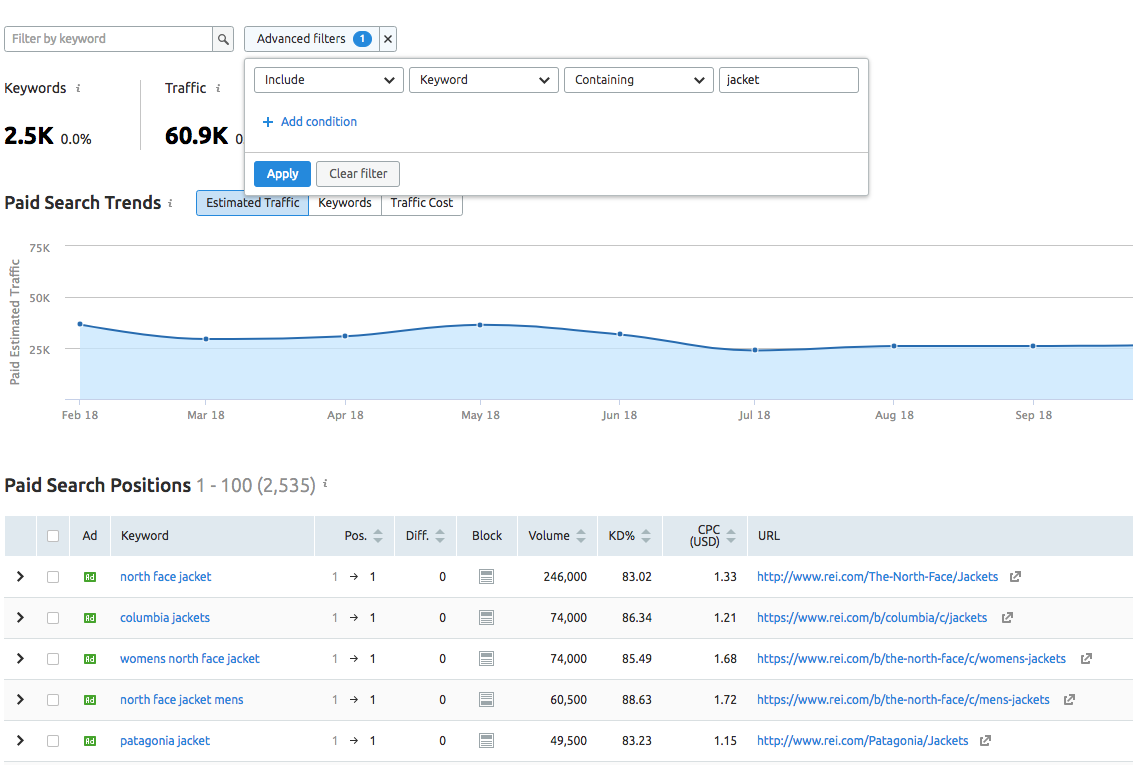Click the Filter by keyword input field
Screen dimensions: 1133x765
(108, 39)
